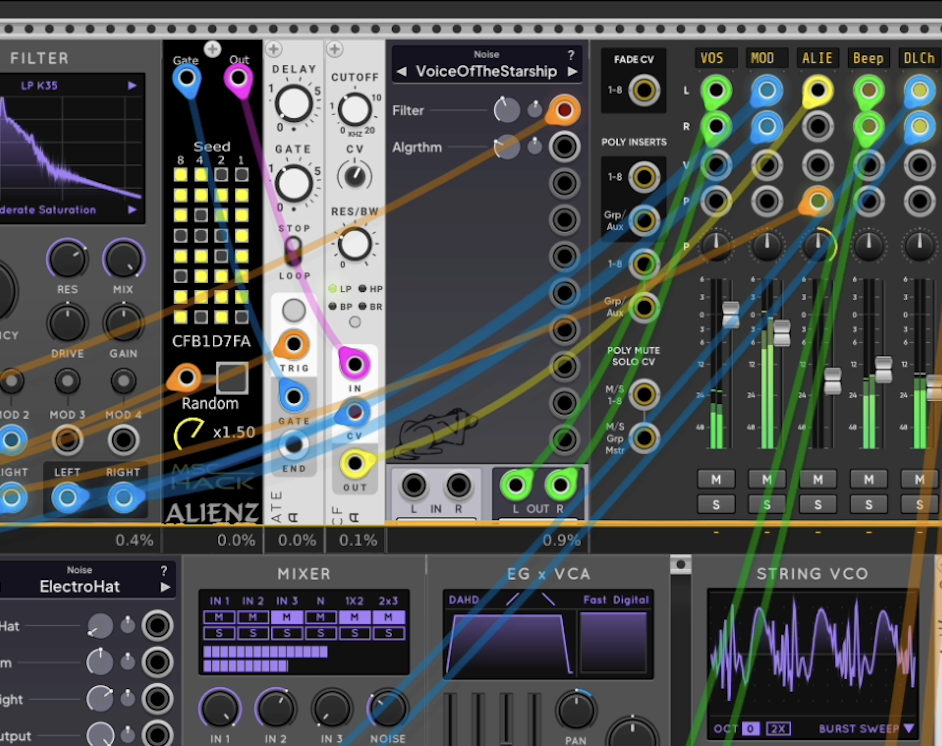The width and height of the screenshot is (942, 746).
Task: Toggle the 2X button in STRING VCO
Action: [778, 729]
